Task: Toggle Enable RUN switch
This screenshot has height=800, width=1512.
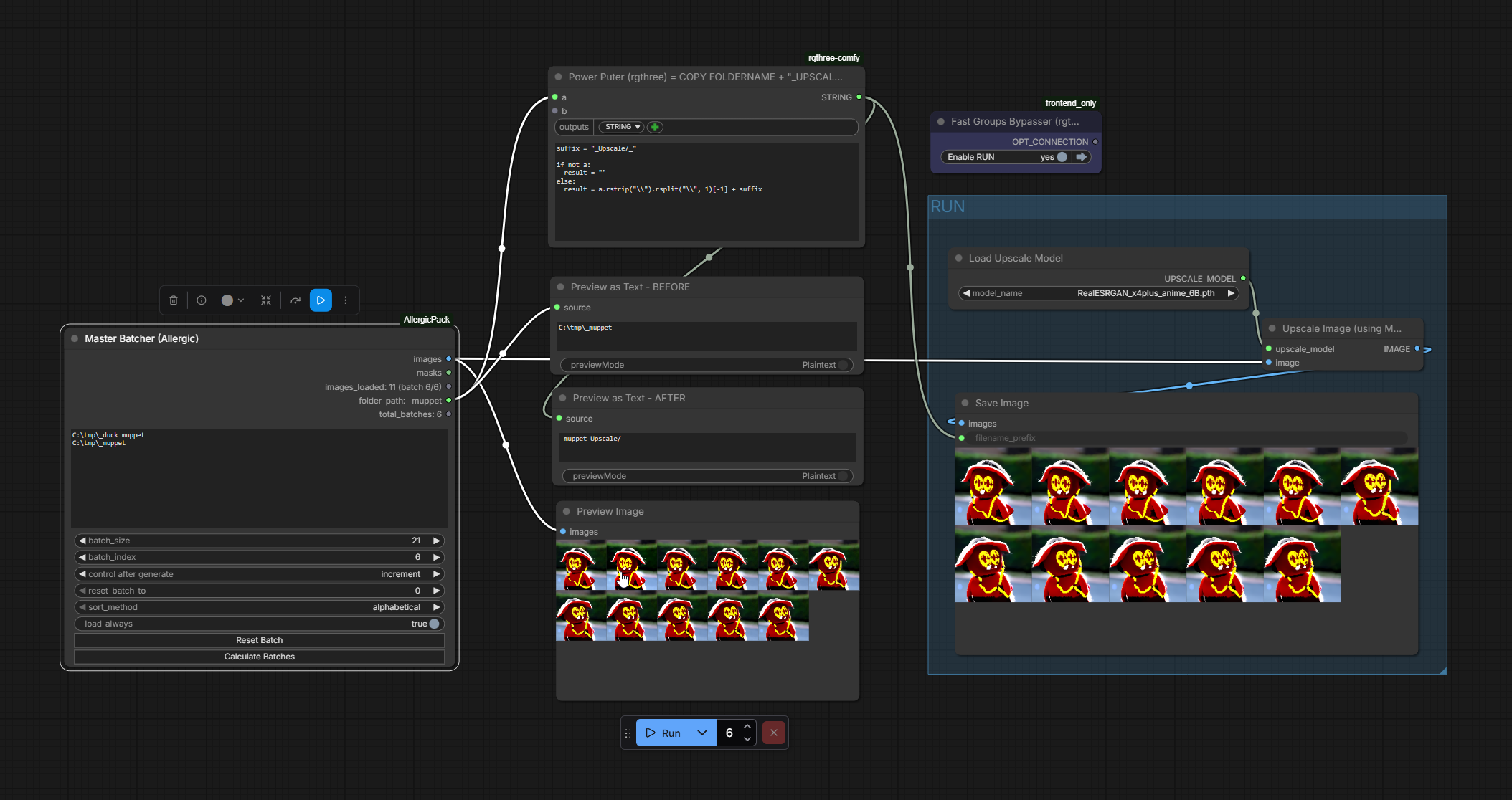Action: pos(1062,157)
